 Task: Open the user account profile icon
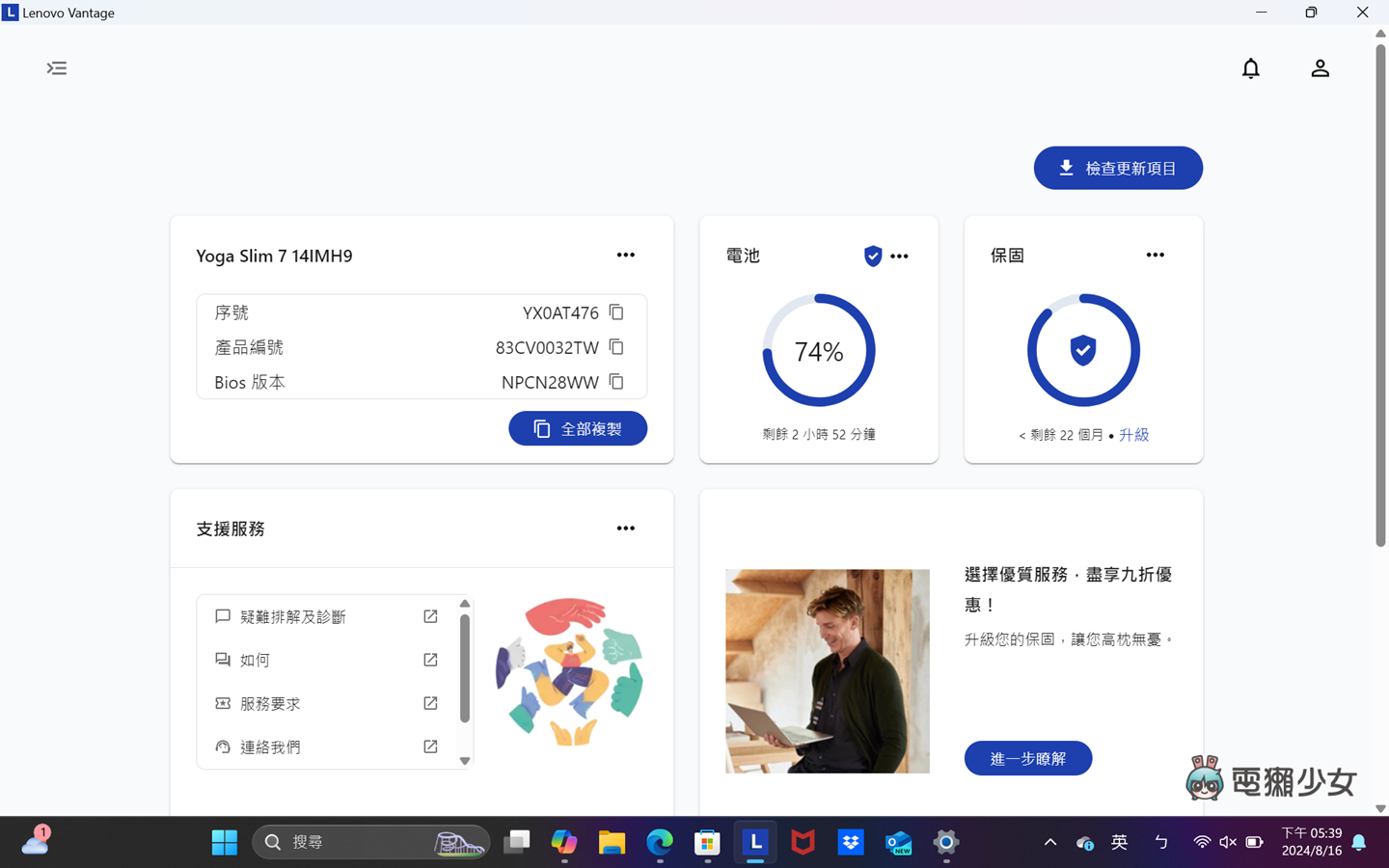coord(1320,68)
